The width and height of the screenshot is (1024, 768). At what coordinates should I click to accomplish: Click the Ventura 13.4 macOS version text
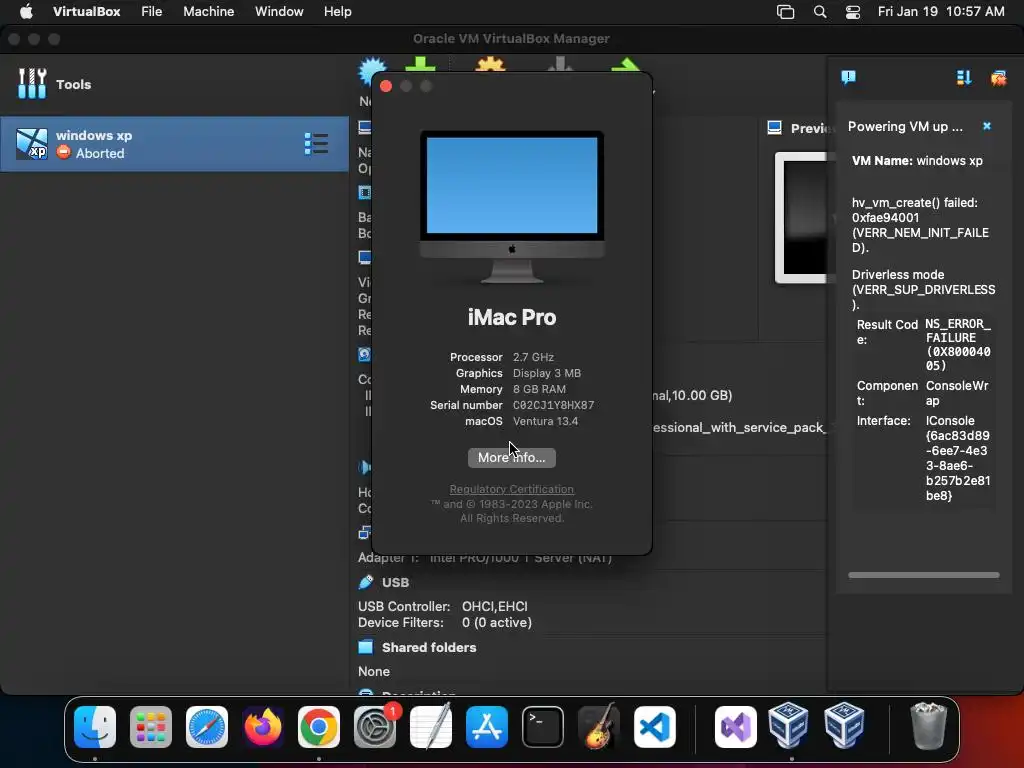pyautogui.click(x=545, y=421)
